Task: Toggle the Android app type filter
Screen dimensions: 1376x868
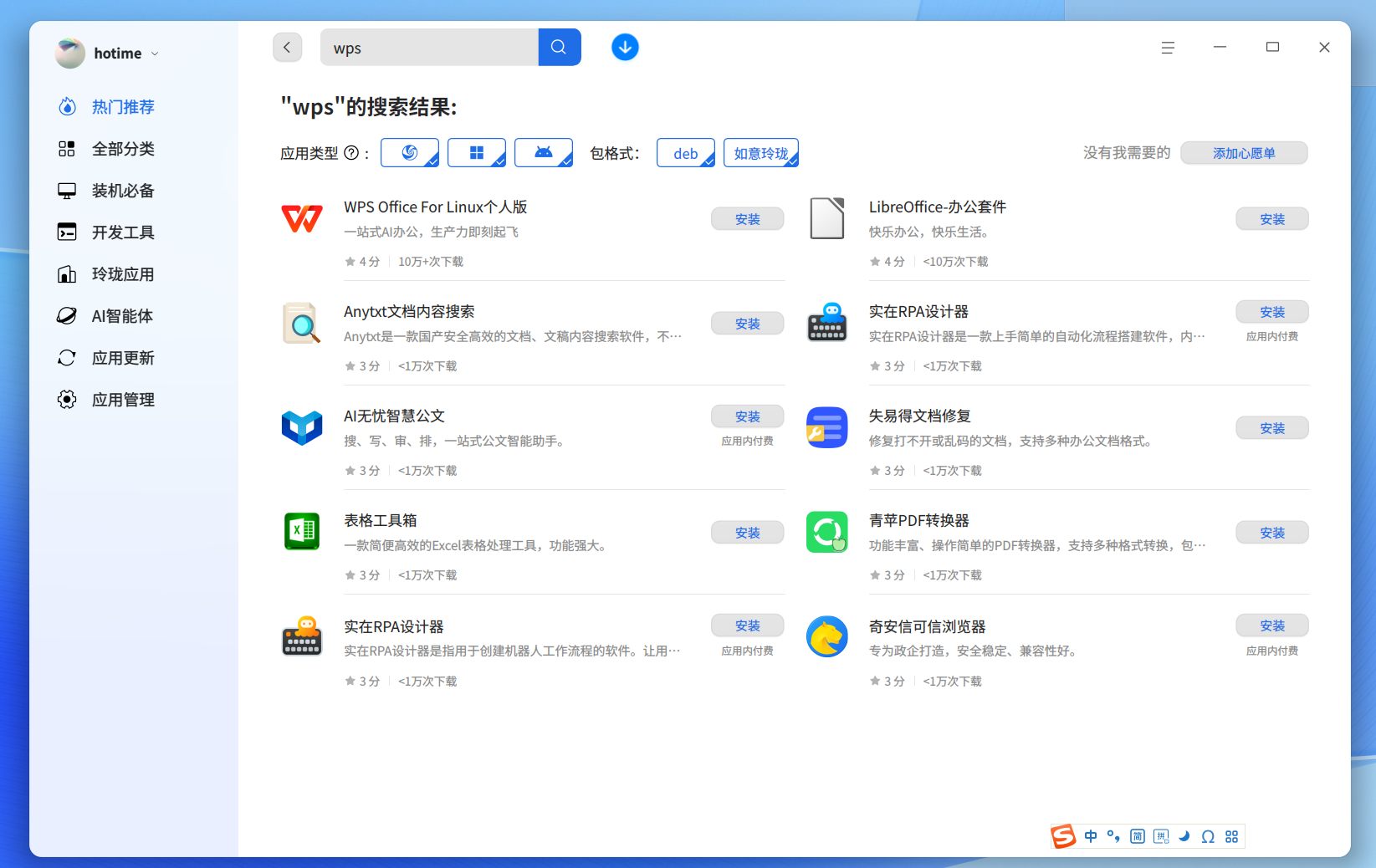Action: point(544,153)
